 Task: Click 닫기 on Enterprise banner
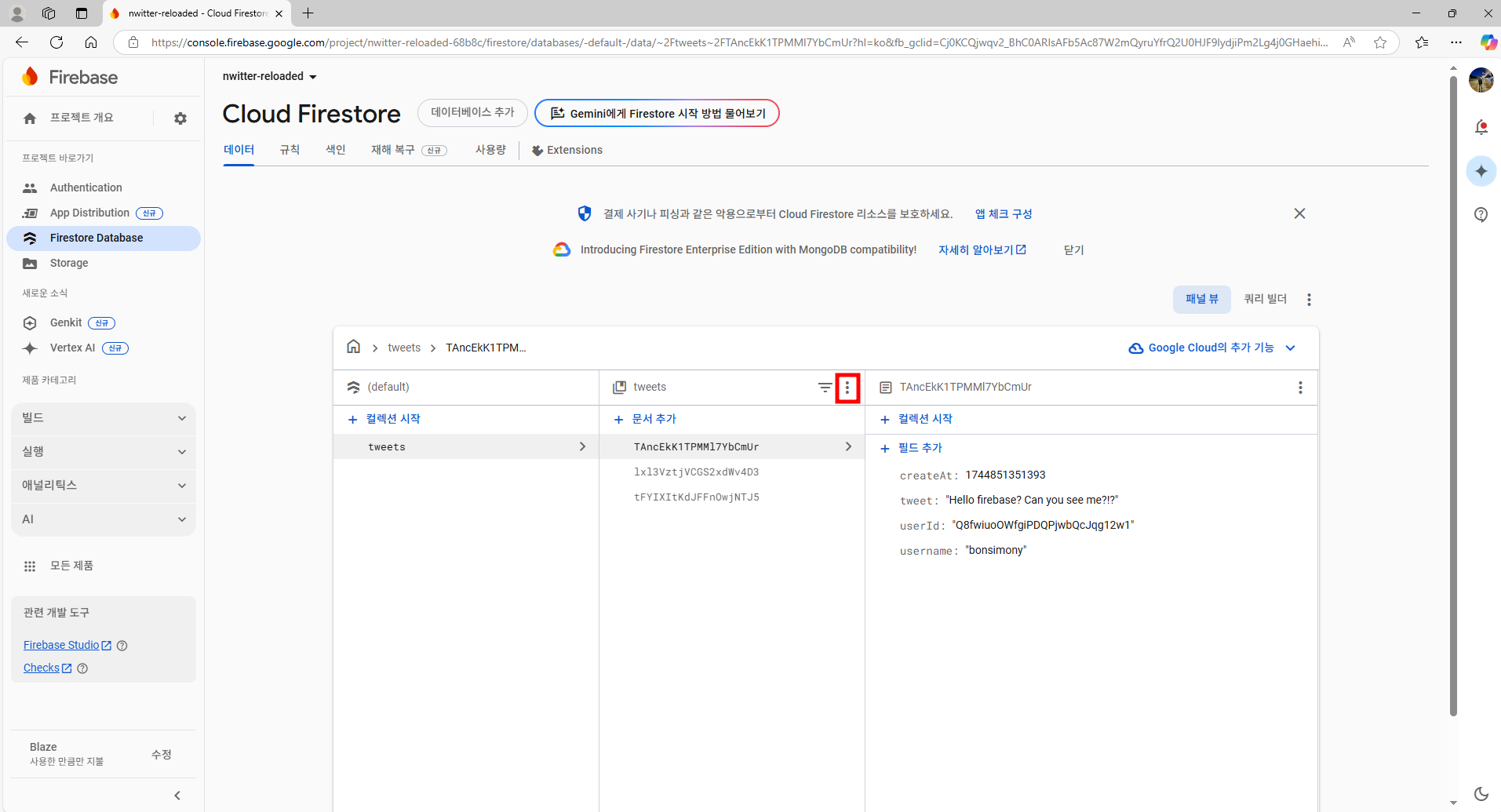1073,249
